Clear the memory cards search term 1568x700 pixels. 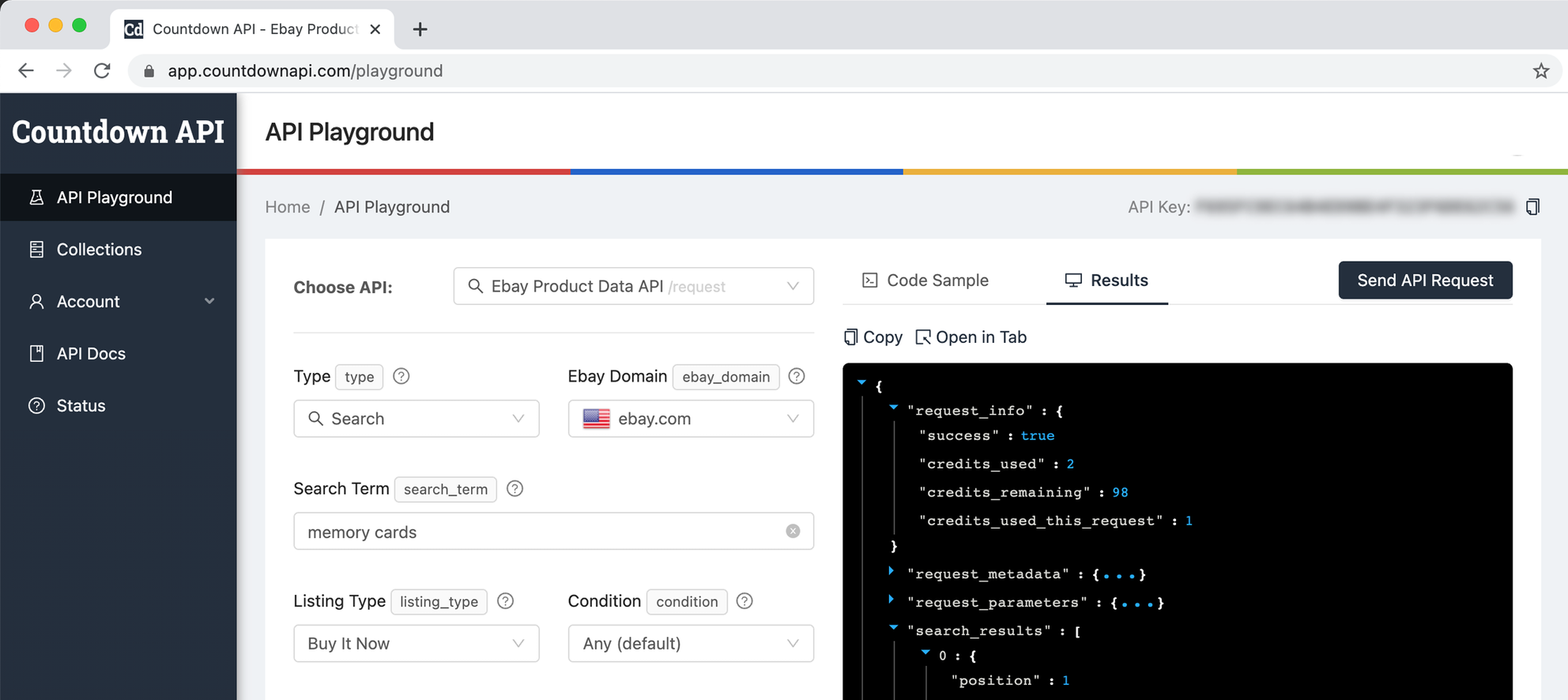(793, 532)
